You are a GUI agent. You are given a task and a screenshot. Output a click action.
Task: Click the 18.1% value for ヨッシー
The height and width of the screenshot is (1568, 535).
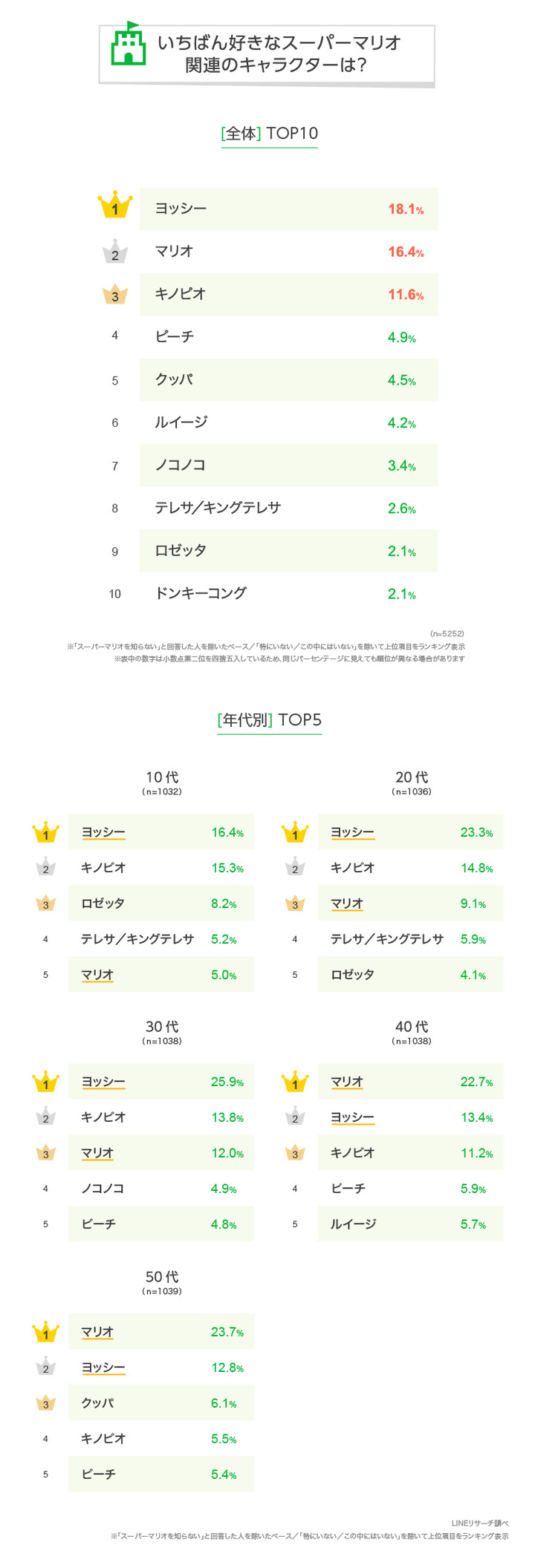pos(405,209)
